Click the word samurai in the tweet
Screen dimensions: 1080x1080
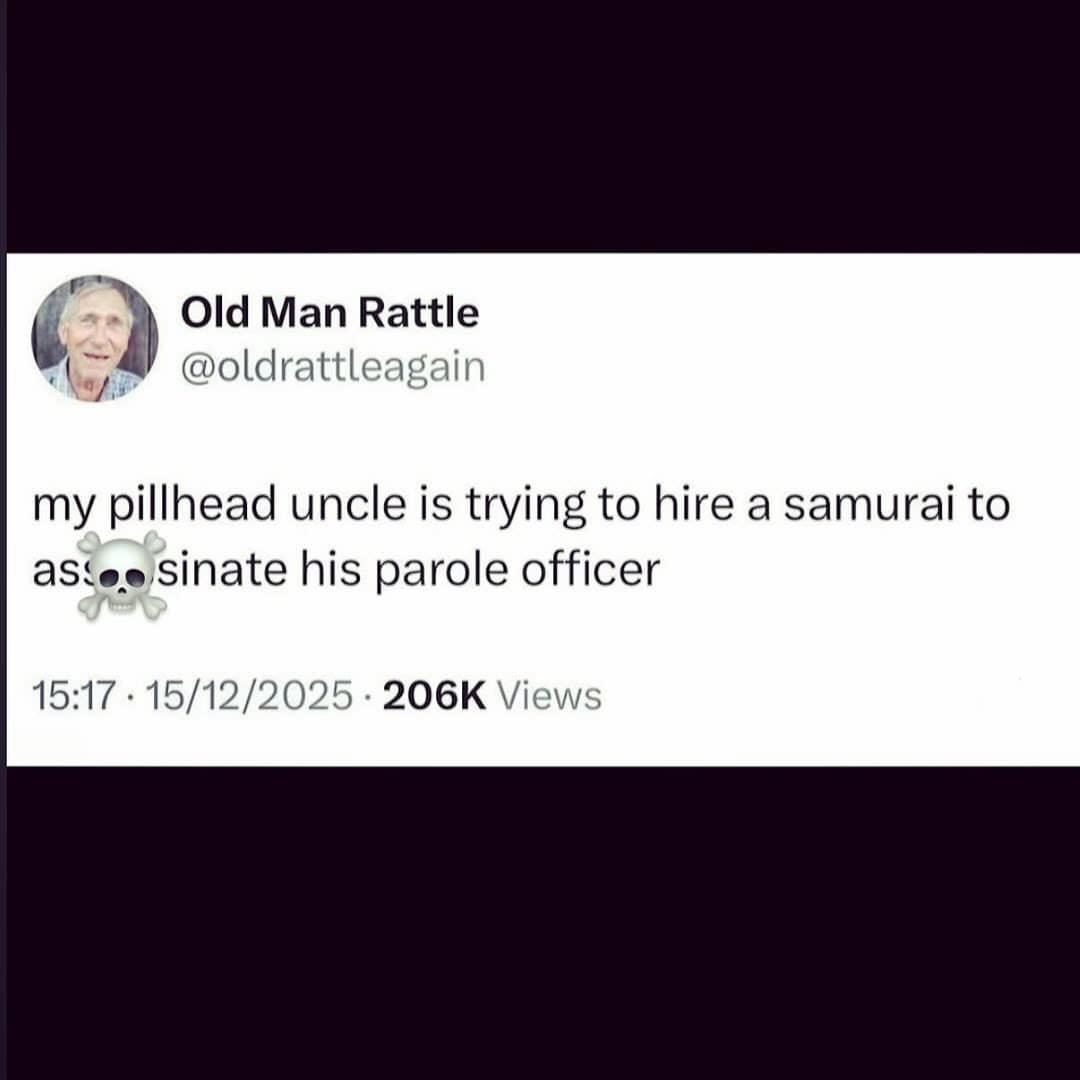868,504
